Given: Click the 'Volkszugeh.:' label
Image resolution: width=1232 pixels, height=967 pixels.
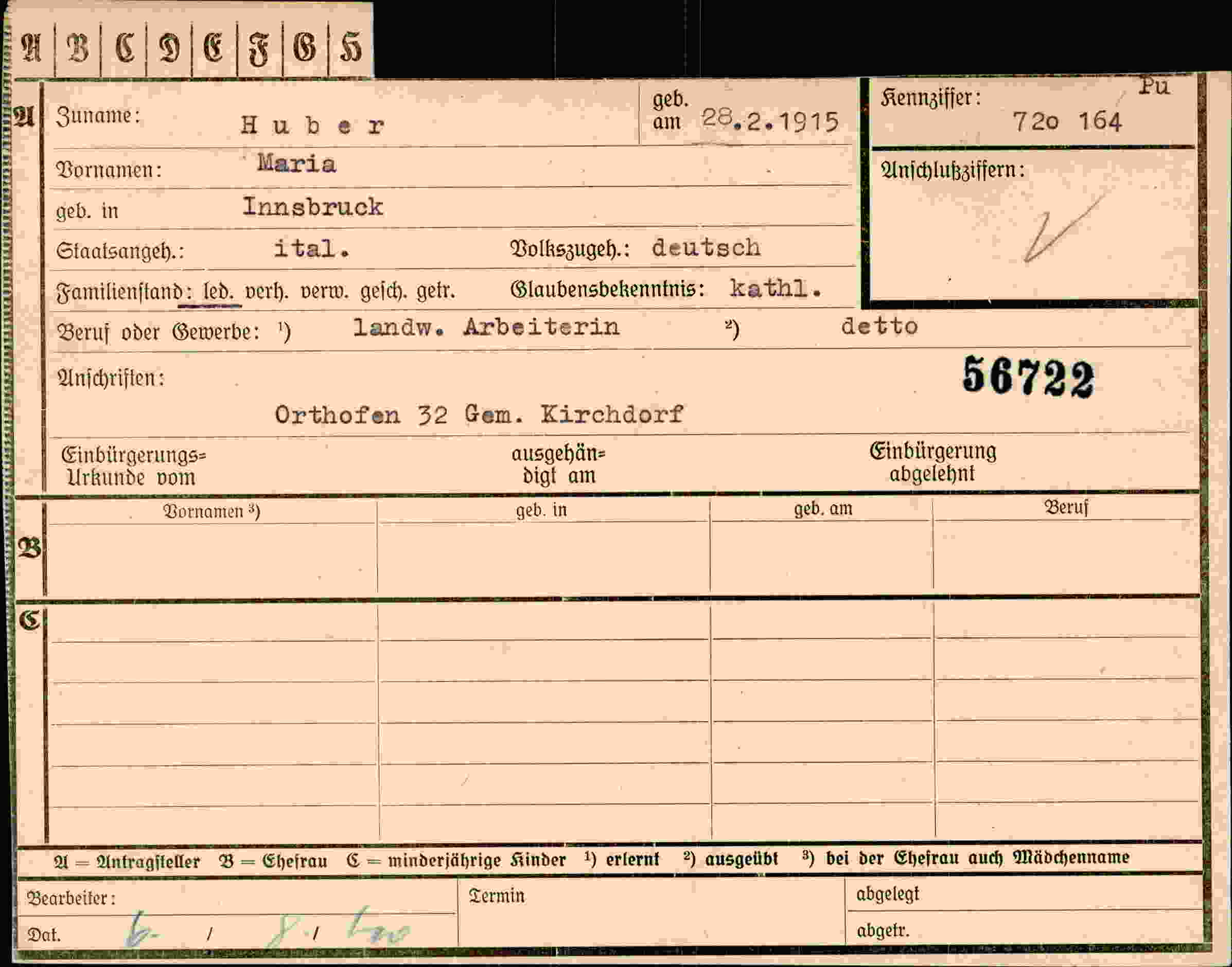Looking at the screenshot, I should (570, 249).
